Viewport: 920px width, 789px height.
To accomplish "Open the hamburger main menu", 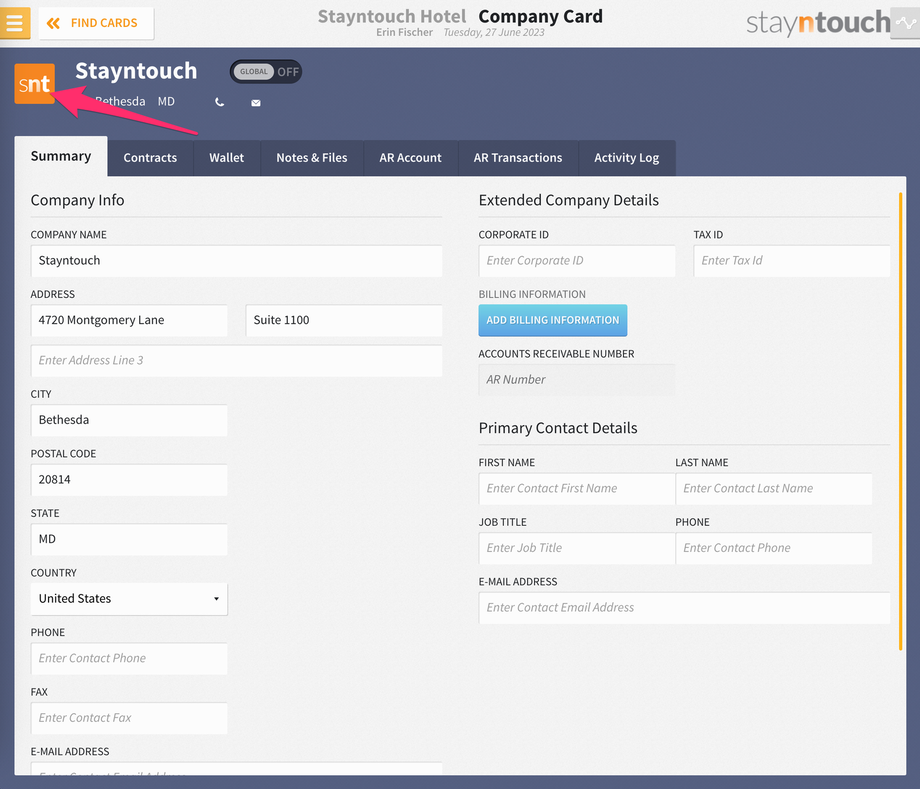I will pyautogui.click(x=15, y=22).
